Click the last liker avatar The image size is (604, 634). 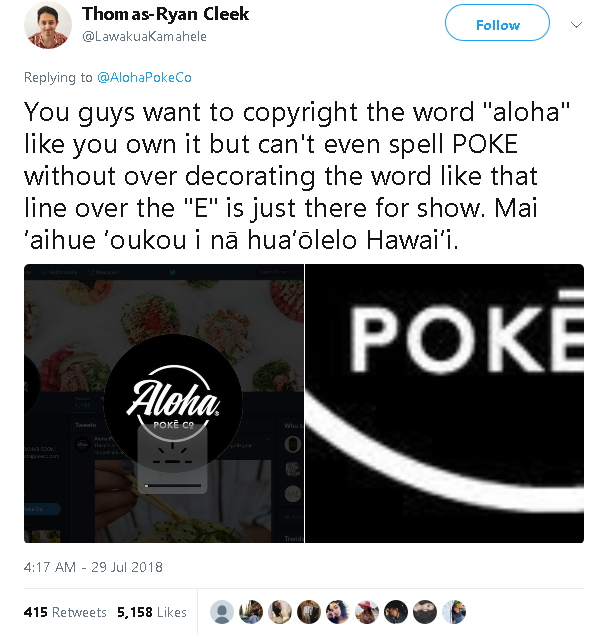click(455, 612)
